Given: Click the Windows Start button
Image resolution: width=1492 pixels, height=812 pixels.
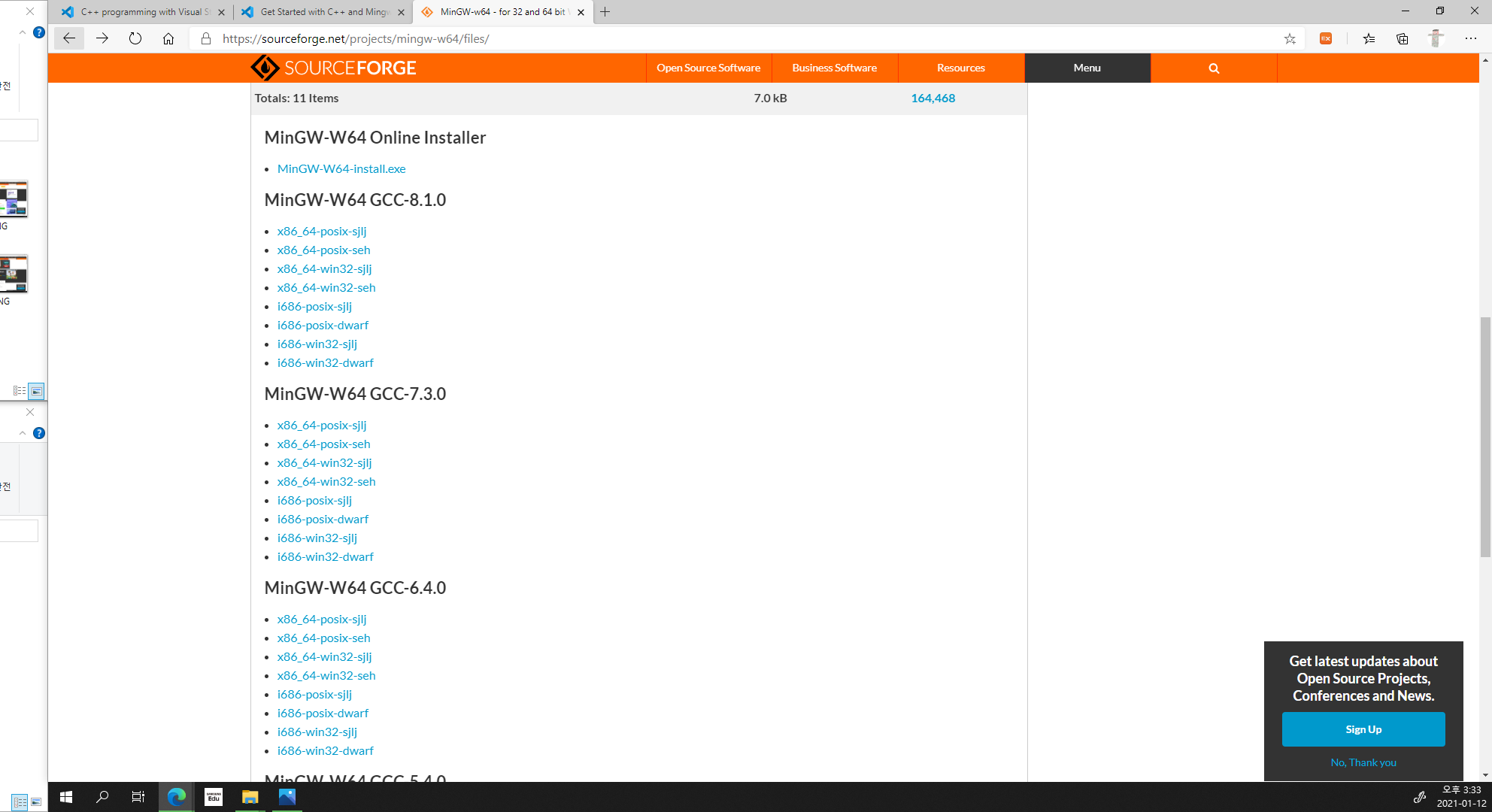Looking at the screenshot, I should 66,797.
